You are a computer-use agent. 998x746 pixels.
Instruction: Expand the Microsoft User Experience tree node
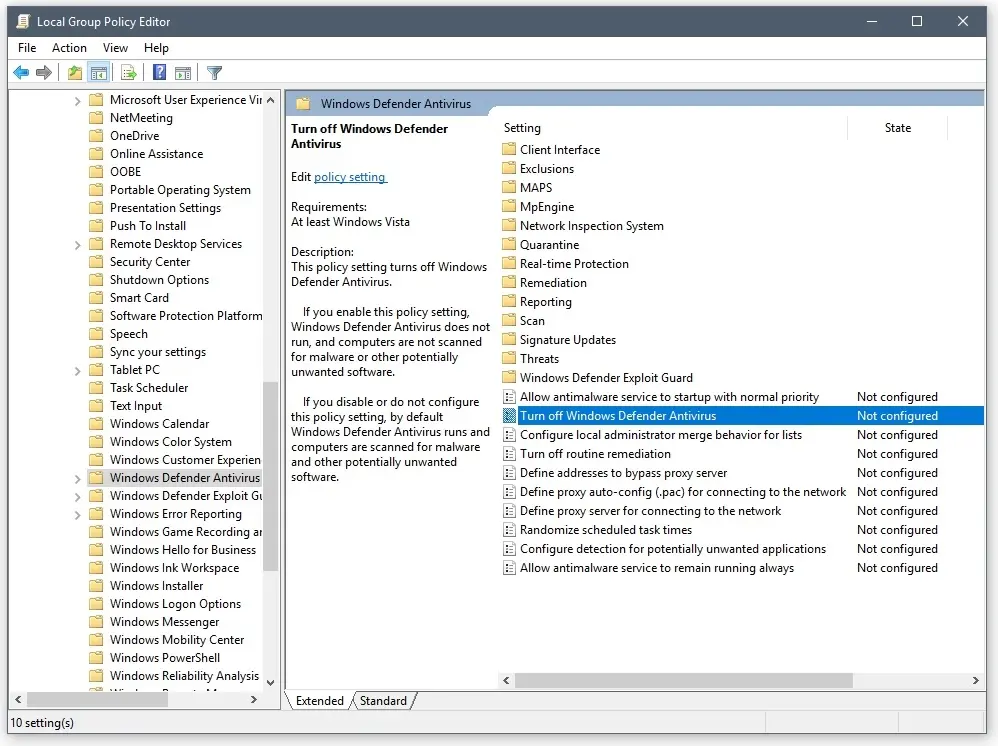point(77,101)
